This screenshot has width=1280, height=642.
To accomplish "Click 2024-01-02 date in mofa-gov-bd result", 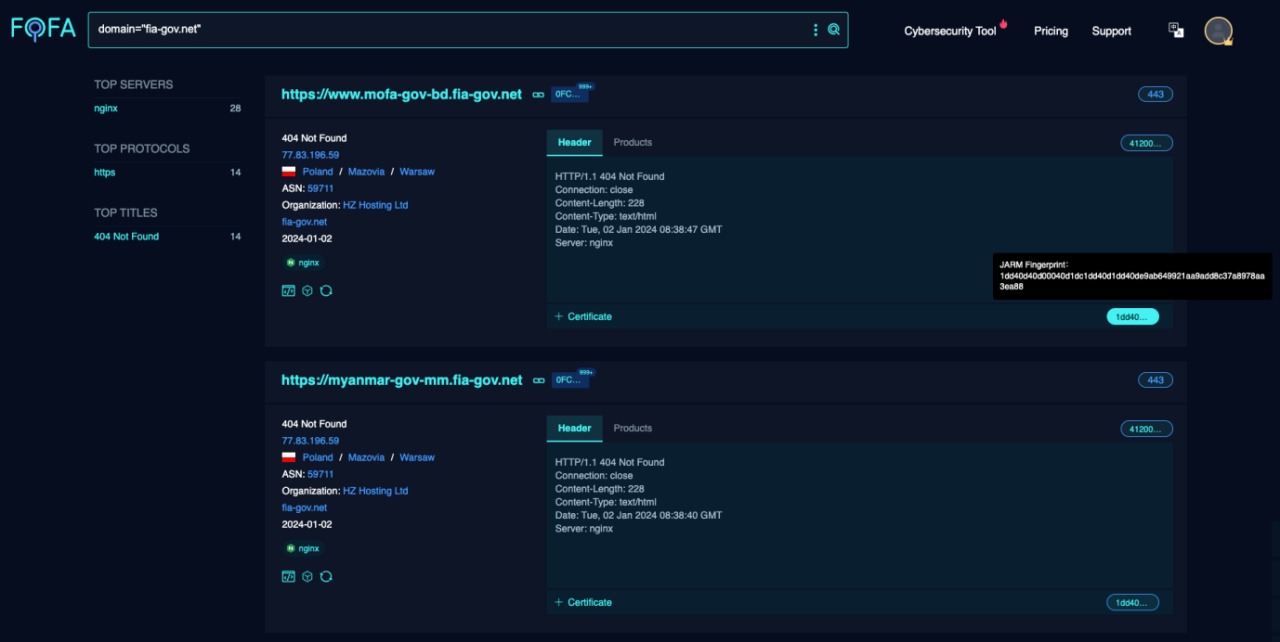I will (x=307, y=238).
